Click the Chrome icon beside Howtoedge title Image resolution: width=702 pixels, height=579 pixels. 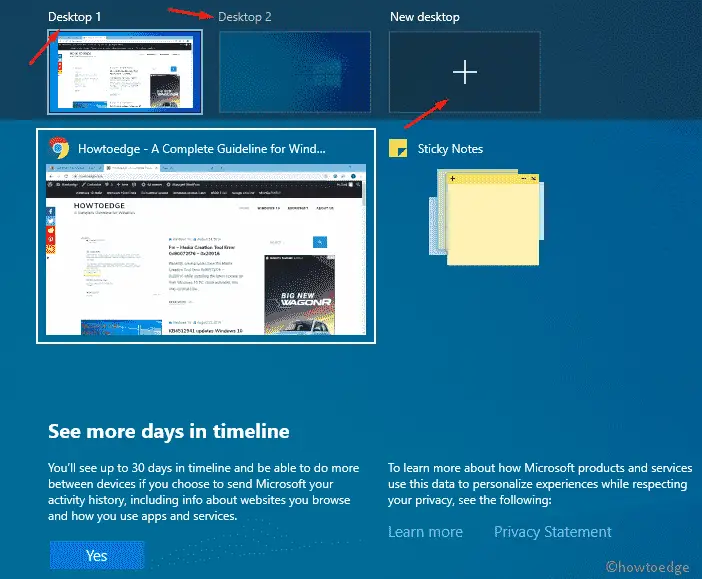(x=59, y=148)
